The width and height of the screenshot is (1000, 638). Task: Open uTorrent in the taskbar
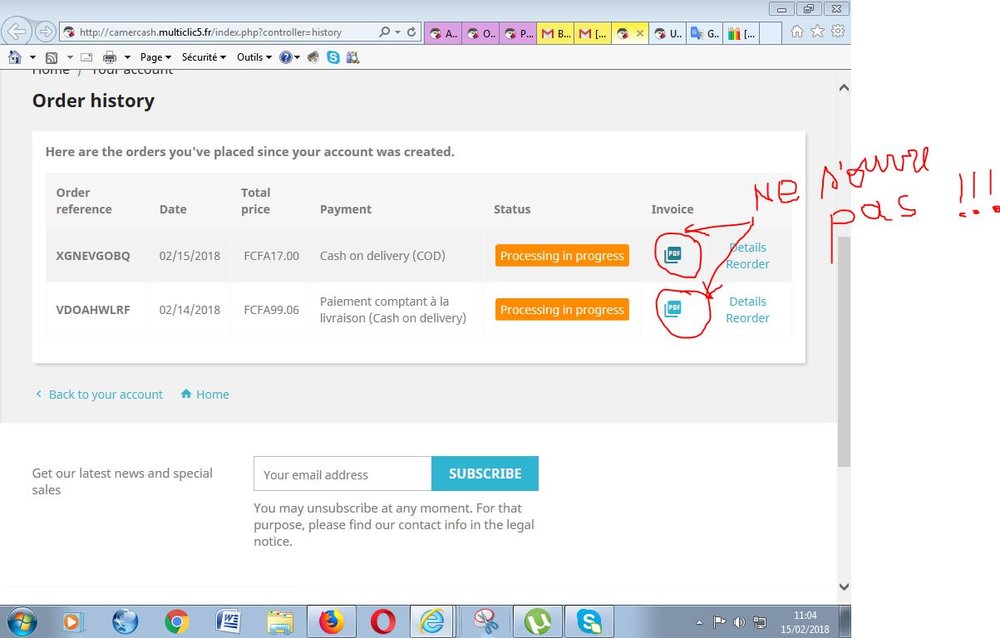[537, 621]
